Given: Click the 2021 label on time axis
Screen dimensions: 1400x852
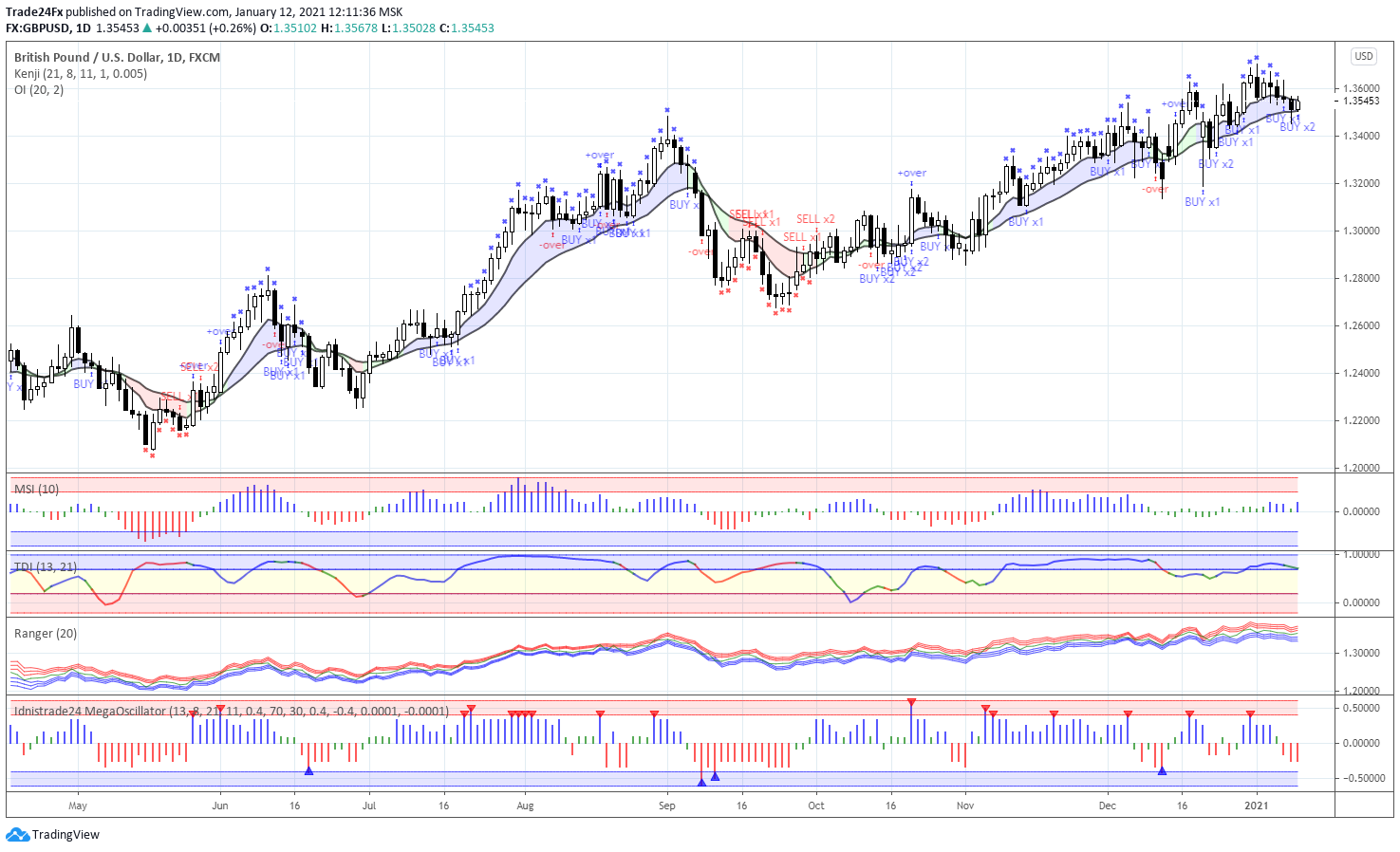Looking at the screenshot, I should pos(1257,806).
